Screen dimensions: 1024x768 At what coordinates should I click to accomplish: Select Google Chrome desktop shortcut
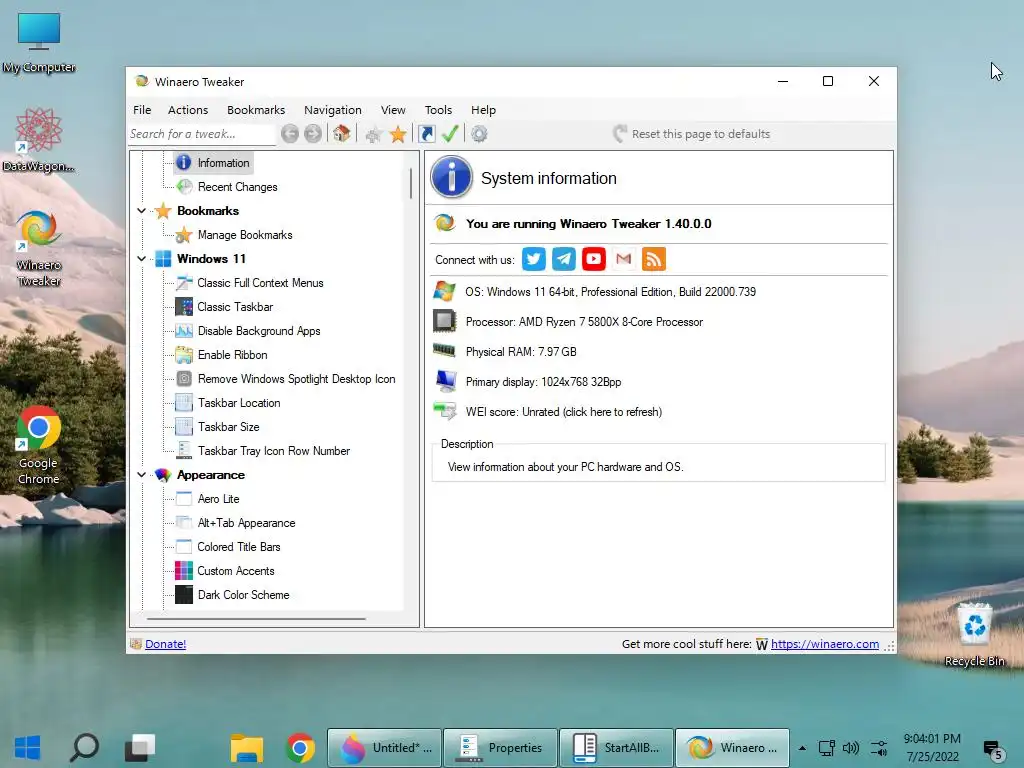tap(39, 447)
